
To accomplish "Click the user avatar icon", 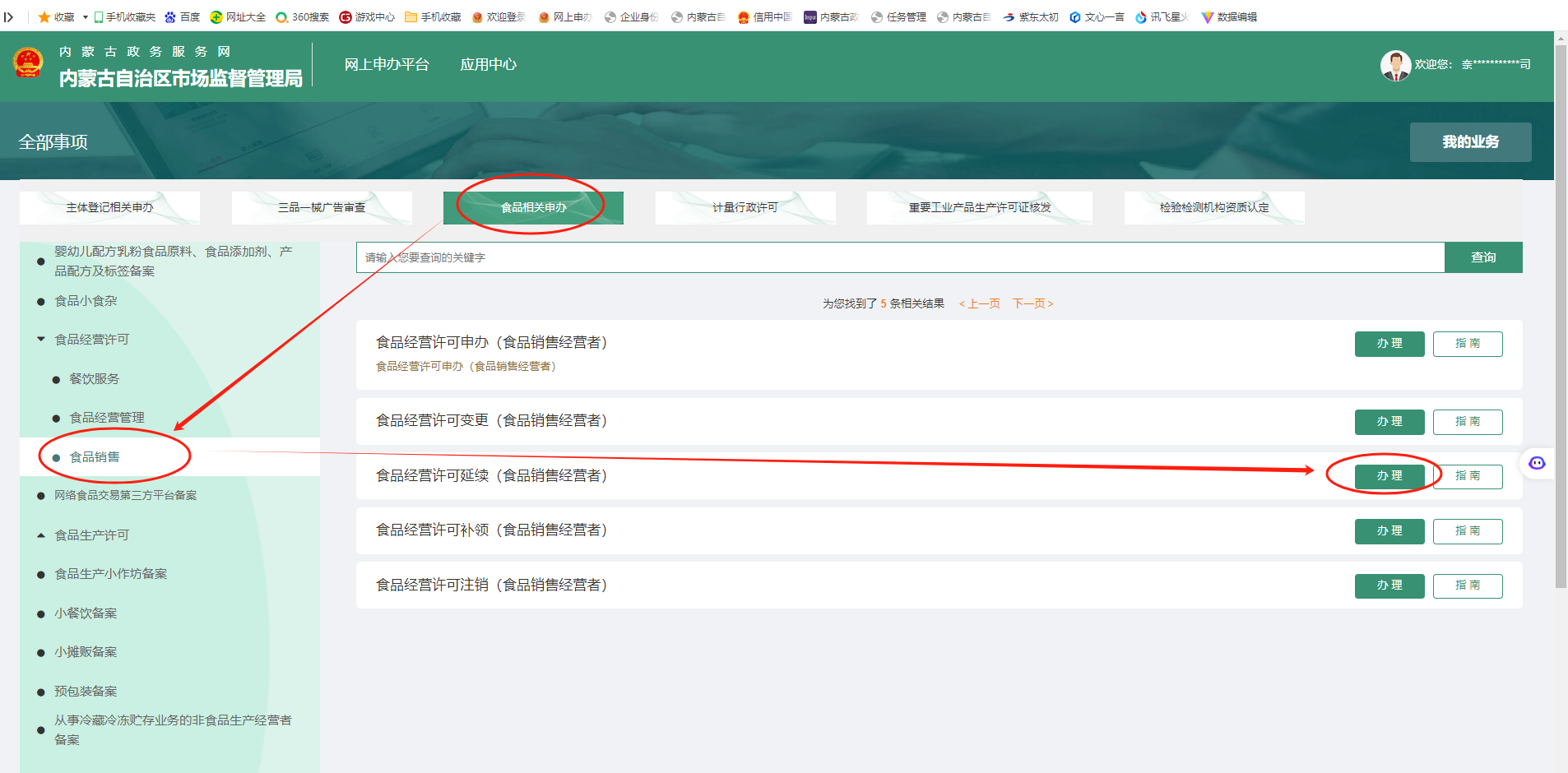I will [x=1395, y=65].
